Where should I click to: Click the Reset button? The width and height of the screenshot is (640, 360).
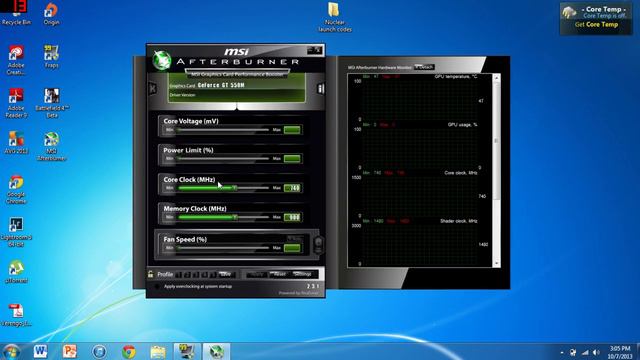click(280, 274)
